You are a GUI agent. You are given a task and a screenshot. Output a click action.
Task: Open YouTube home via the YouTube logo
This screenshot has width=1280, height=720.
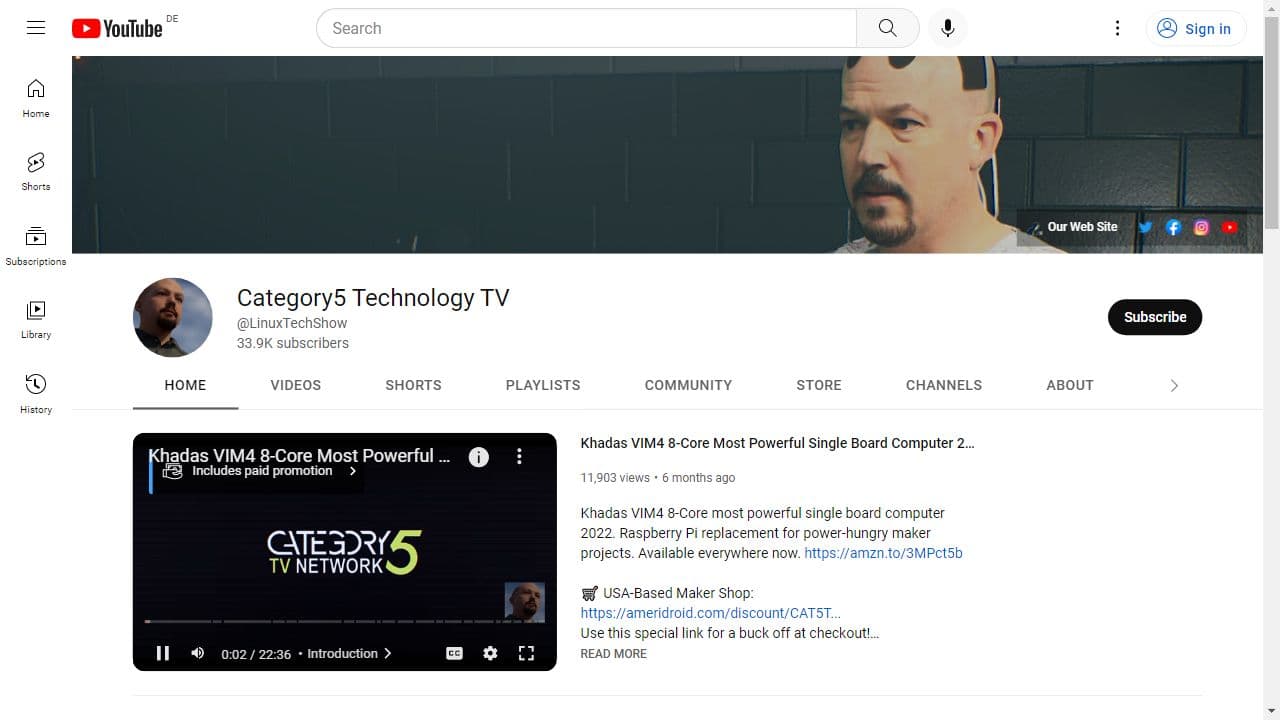point(117,28)
